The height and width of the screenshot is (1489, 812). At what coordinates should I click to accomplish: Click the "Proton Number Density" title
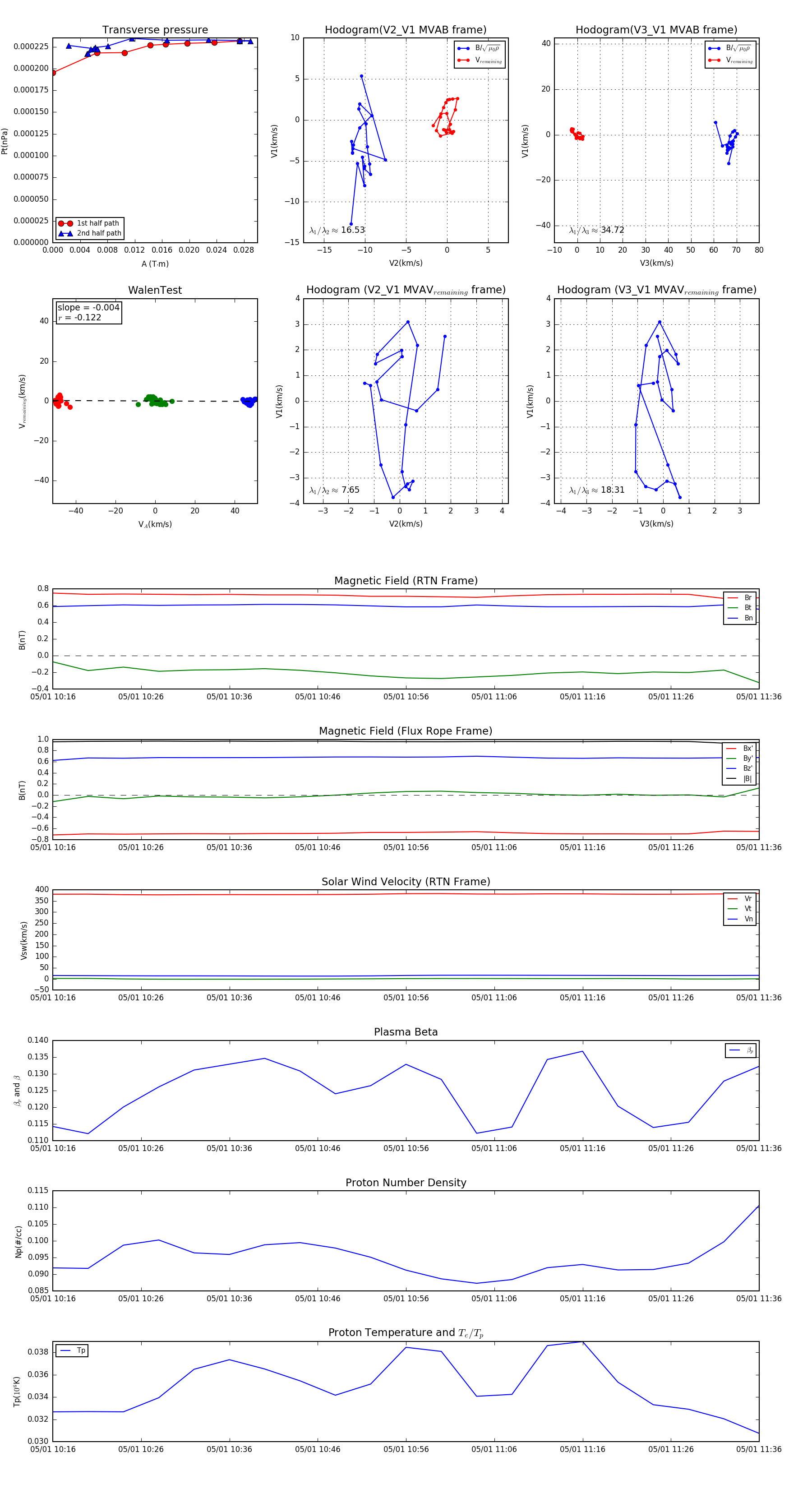click(x=406, y=1183)
